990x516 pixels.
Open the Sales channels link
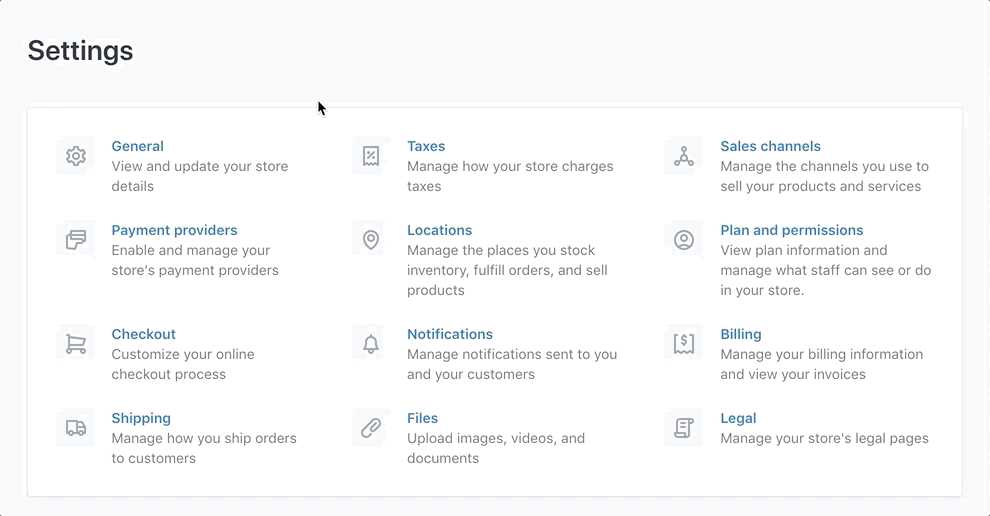770,146
